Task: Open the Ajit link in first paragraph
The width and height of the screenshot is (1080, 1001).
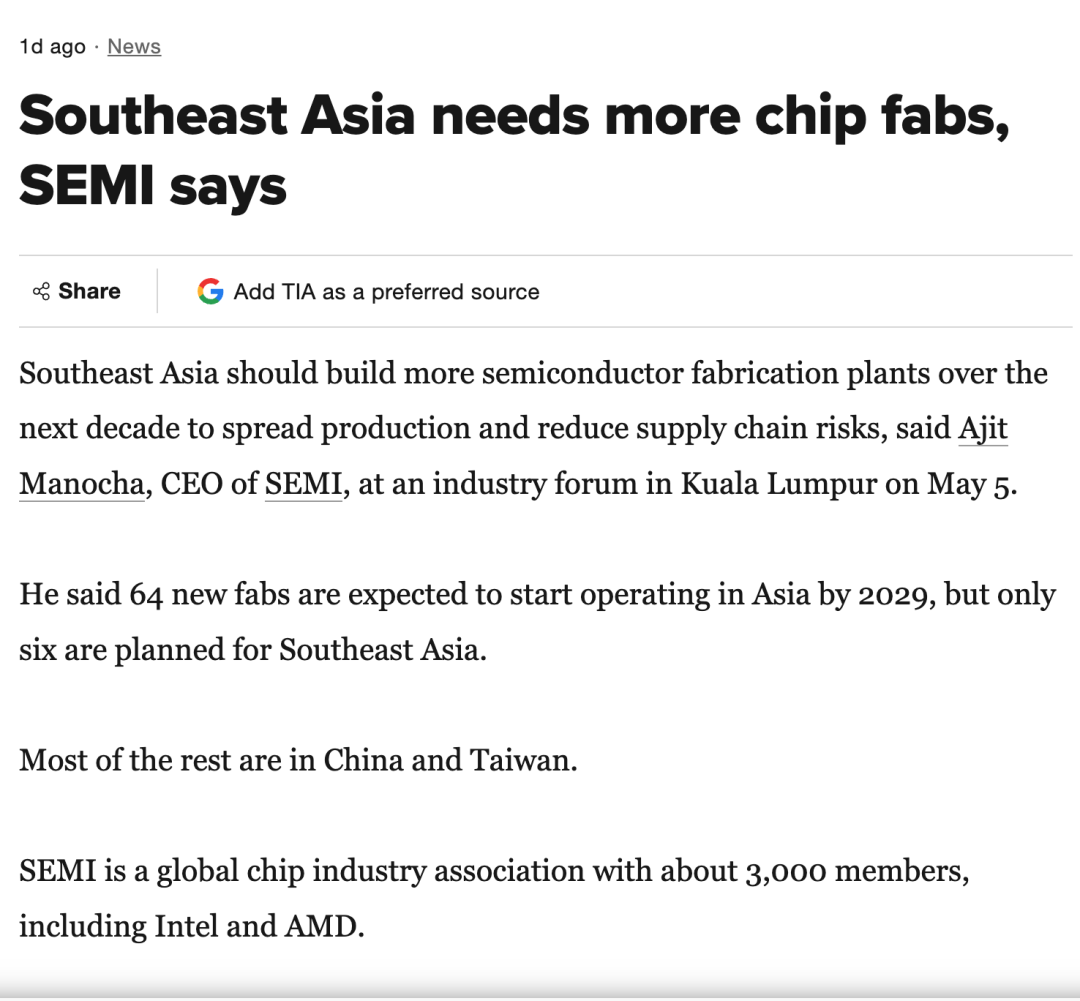Action: tap(983, 429)
